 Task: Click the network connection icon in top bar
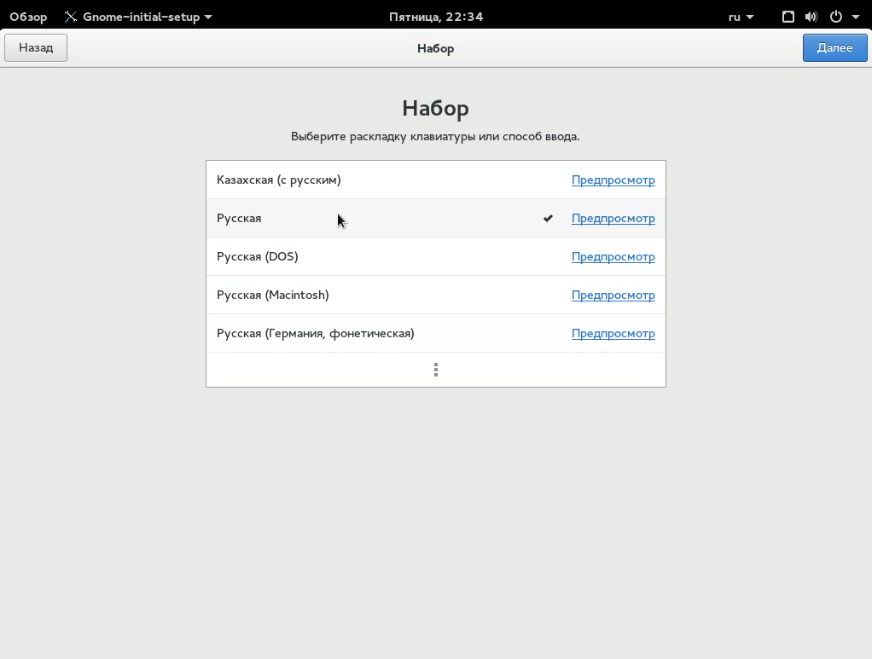(x=788, y=17)
